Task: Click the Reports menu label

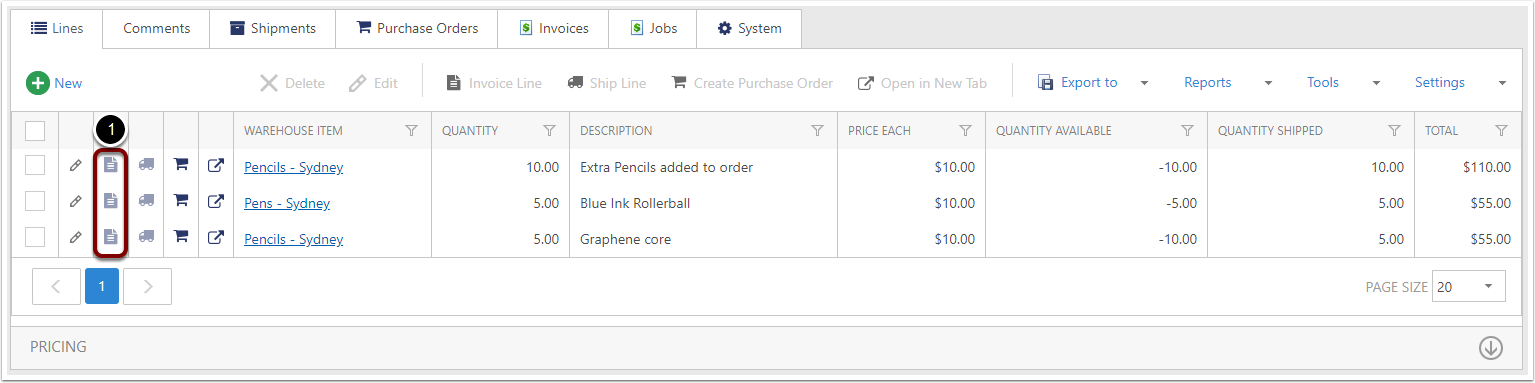Action: click(x=1207, y=83)
